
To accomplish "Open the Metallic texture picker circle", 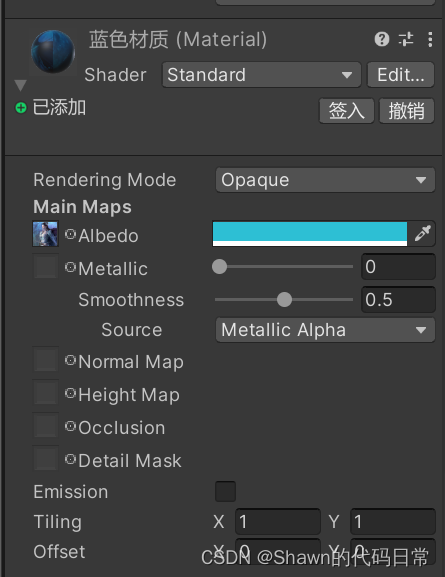I will [x=70, y=267].
